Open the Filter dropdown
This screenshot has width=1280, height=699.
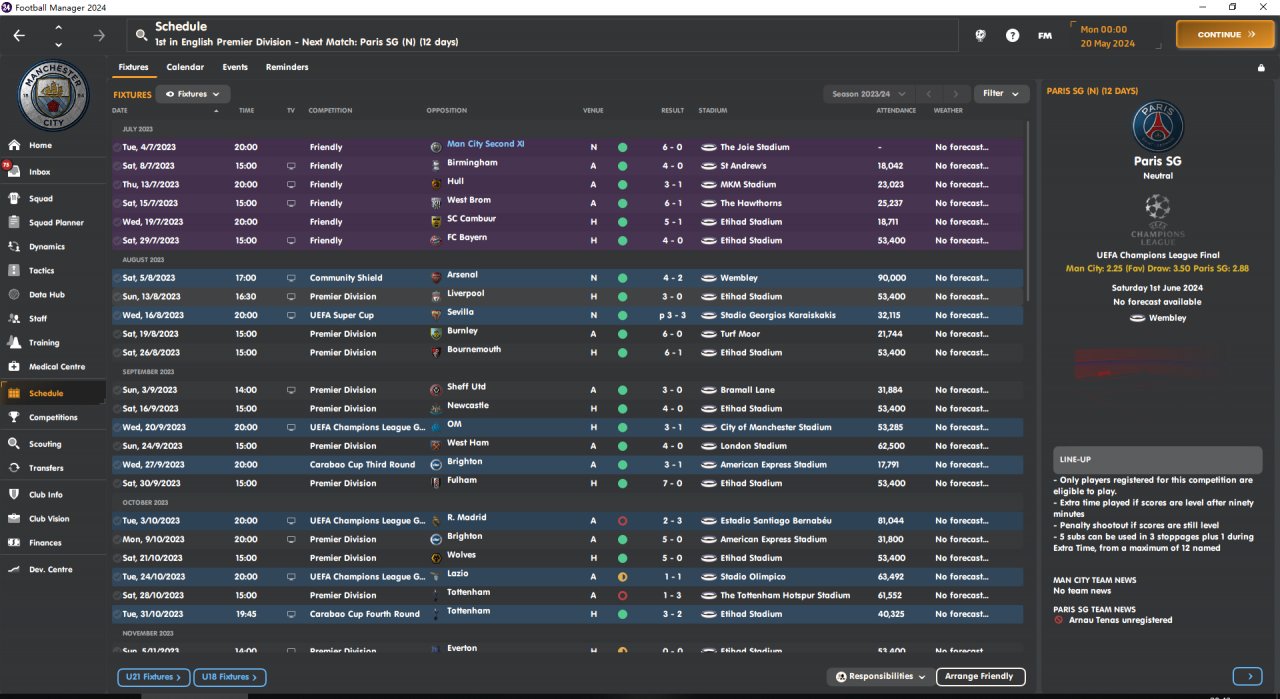pos(1001,94)
